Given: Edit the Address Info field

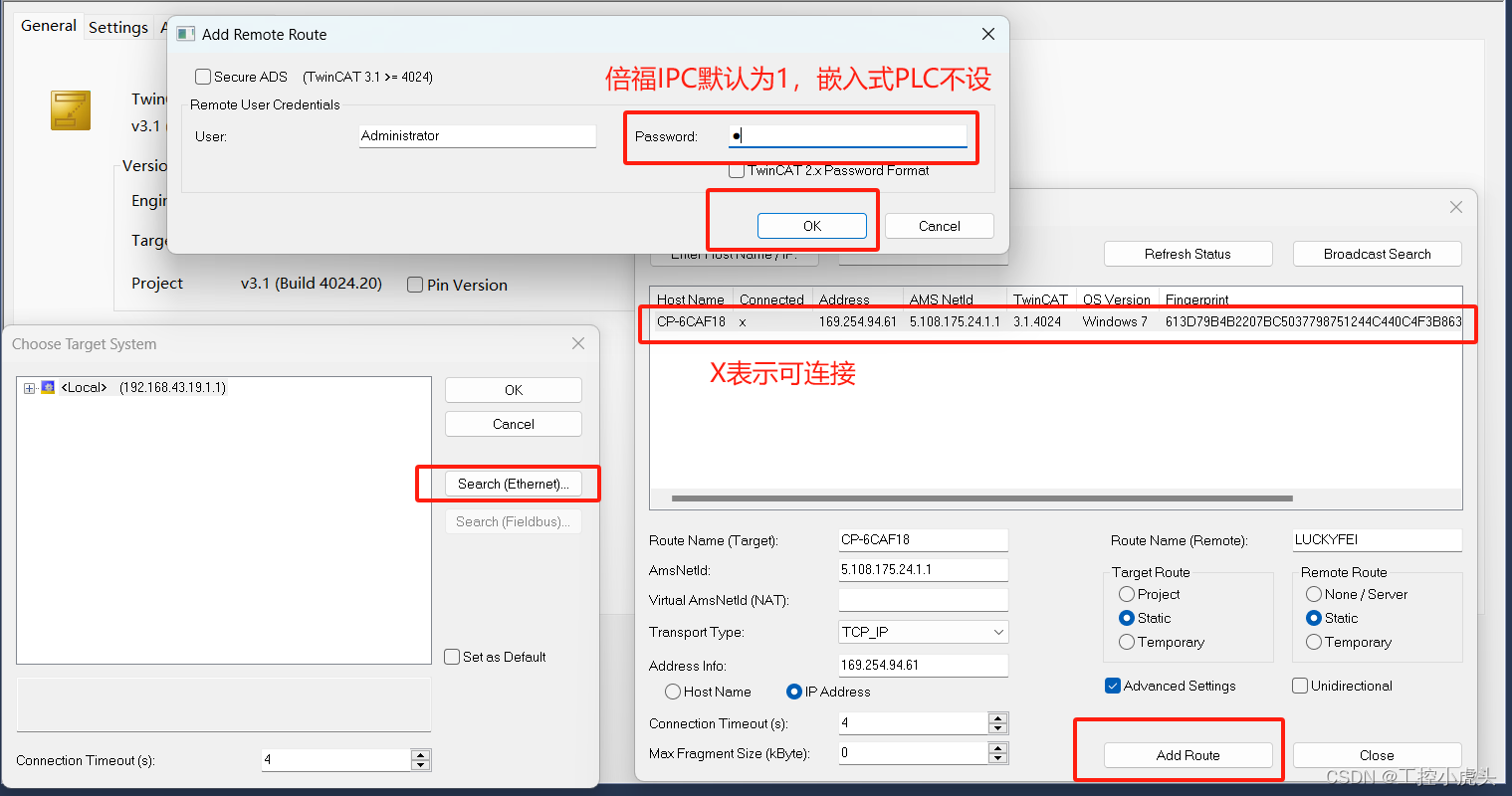Looking at the screenshot, I should [x=924, y=666].
